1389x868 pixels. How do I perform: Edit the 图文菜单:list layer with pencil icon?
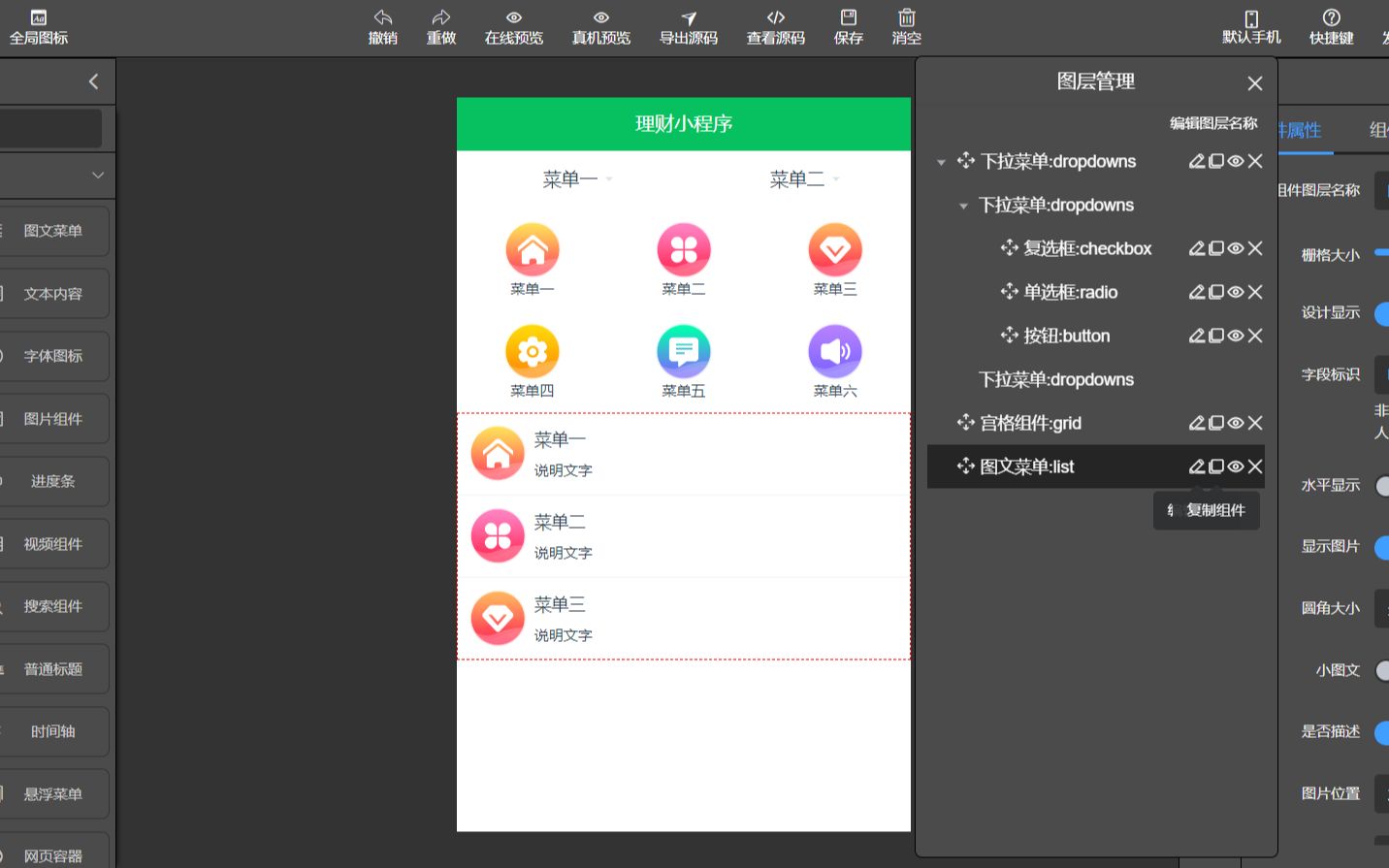point(1196,466)
